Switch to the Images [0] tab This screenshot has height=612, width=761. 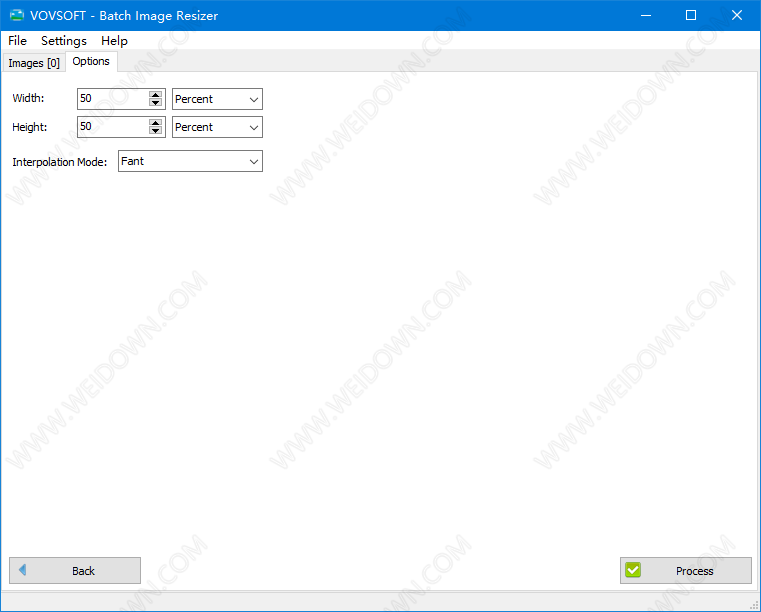(34, 63)
